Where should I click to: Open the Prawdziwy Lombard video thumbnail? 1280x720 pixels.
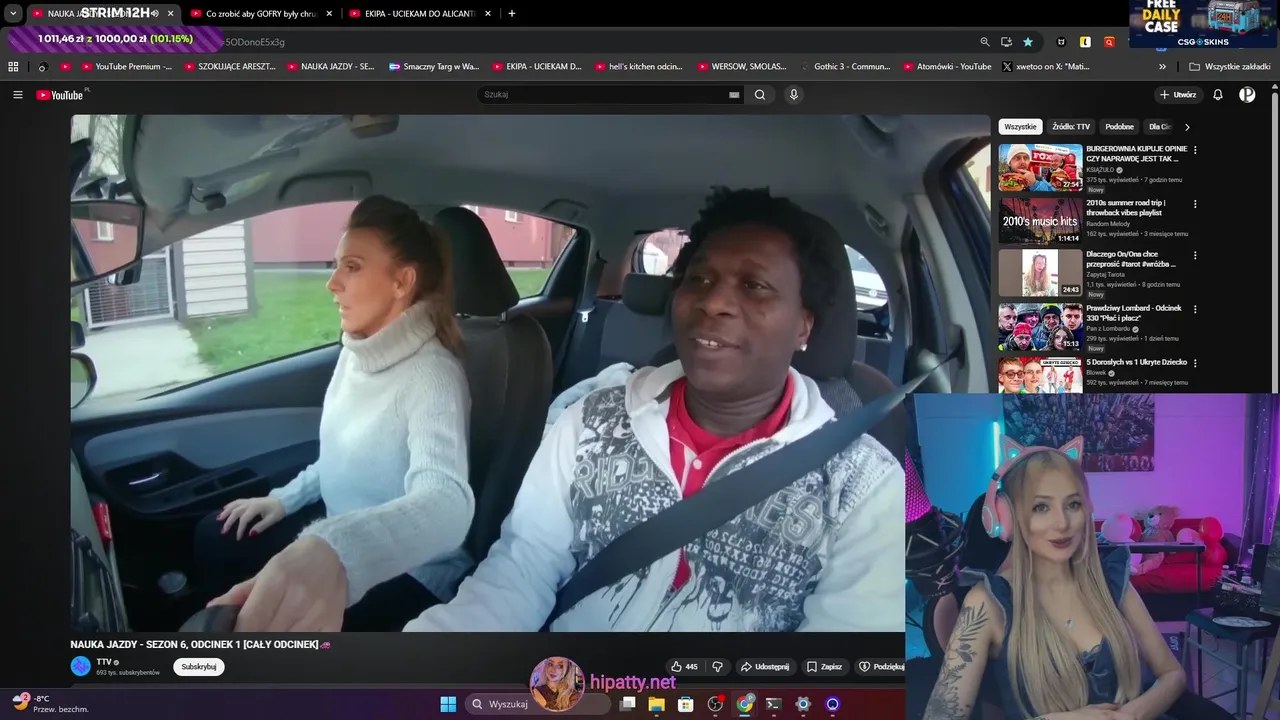[x=1040, y=326]
